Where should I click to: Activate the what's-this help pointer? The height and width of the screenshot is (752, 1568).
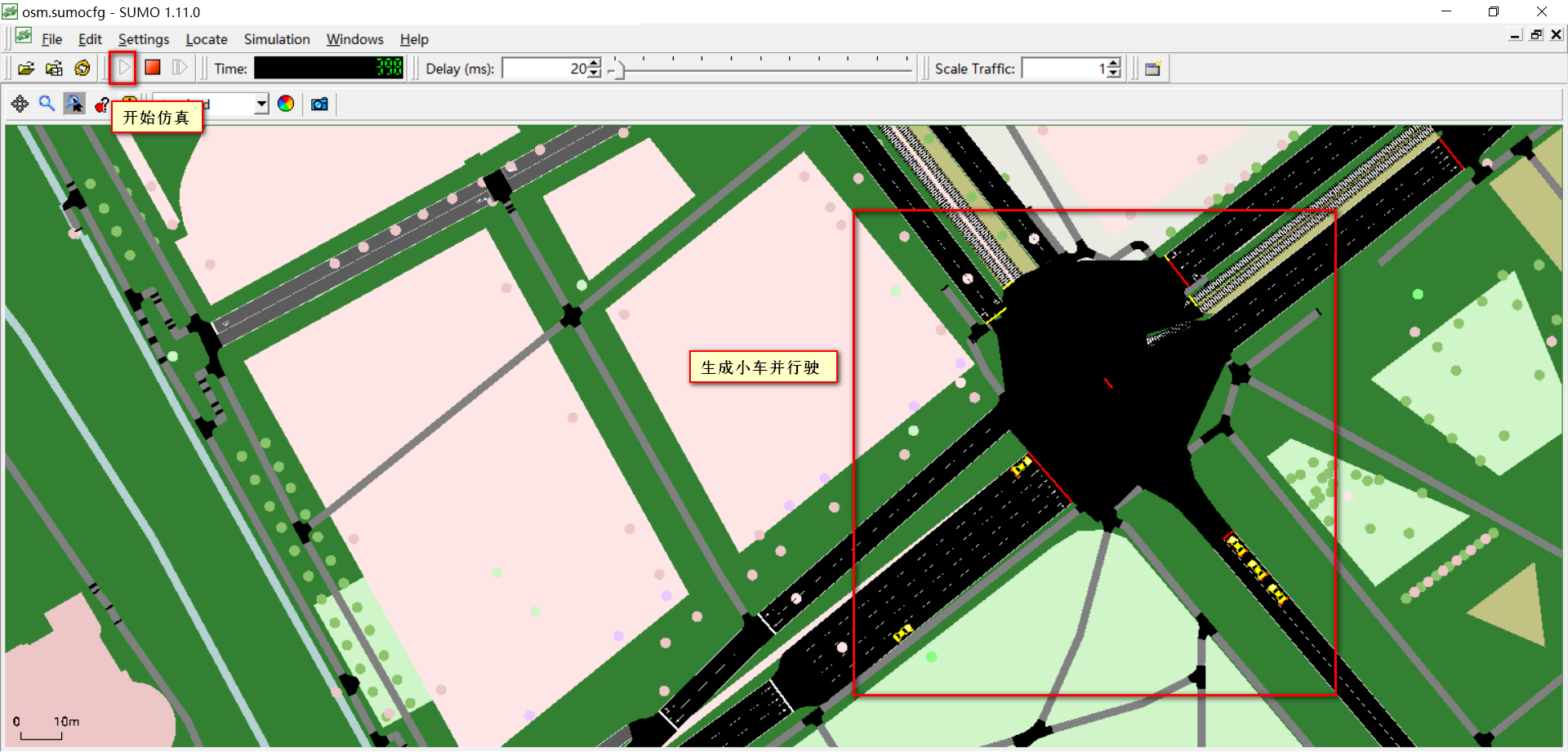101,104
